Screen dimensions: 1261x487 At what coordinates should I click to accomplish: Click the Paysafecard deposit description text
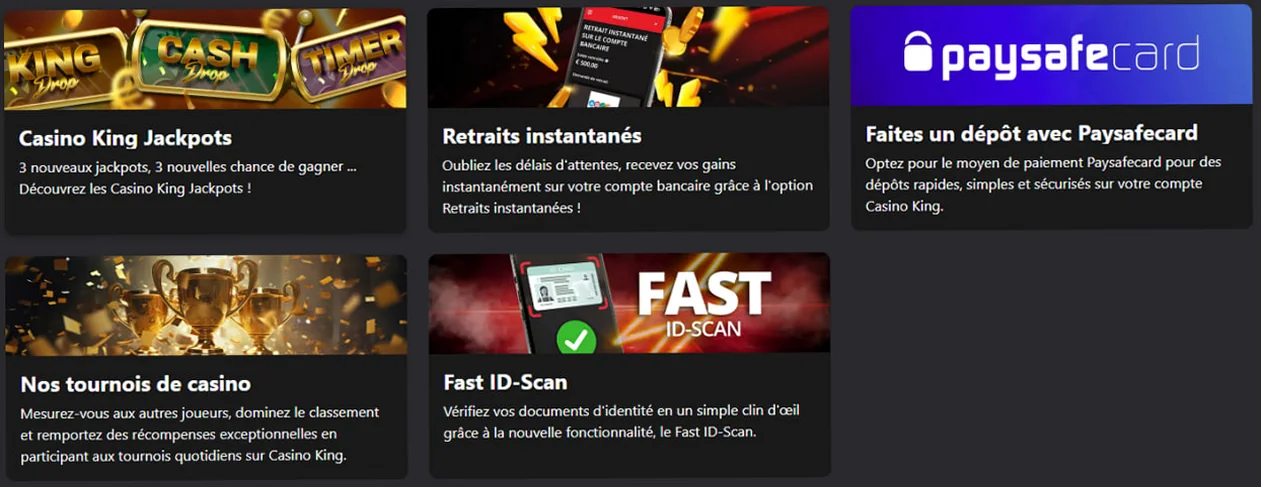click(x=1043, y=184)
